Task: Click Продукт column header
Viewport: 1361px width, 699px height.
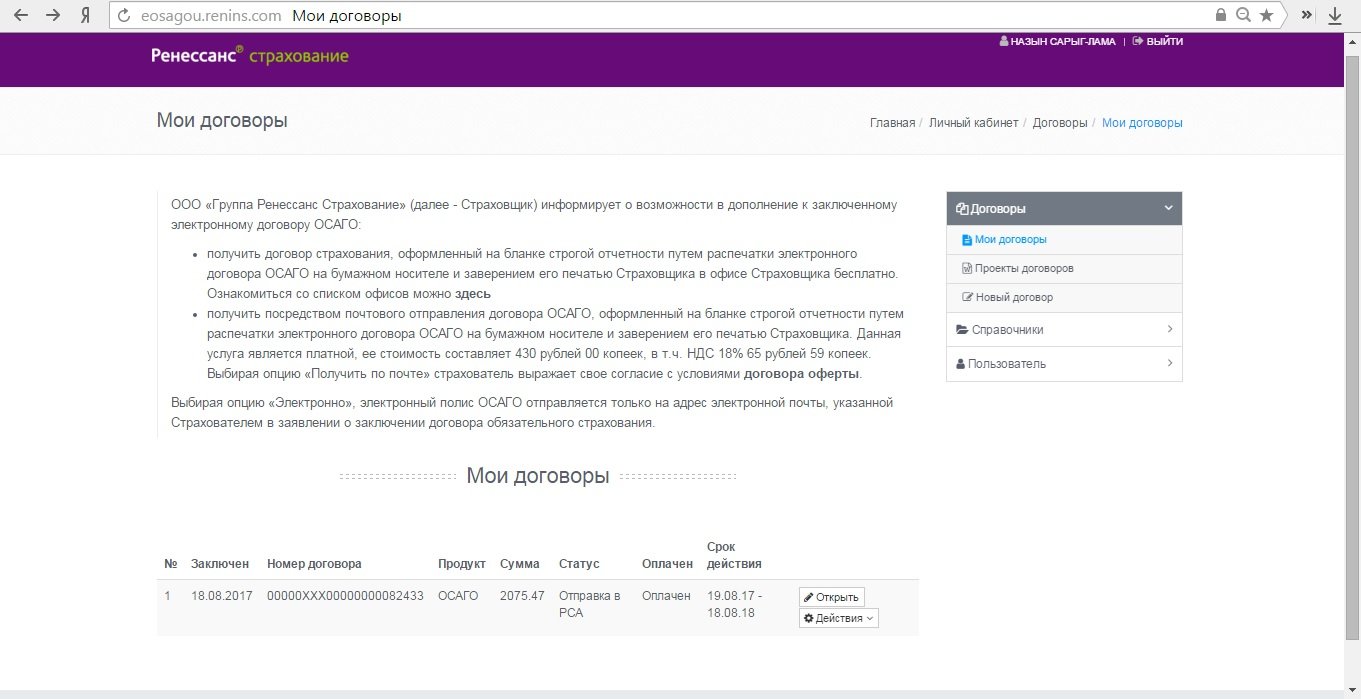Action: 462,564
